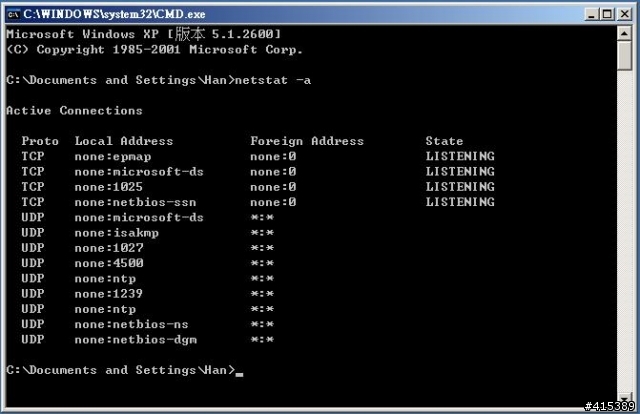Click the last command prompt line
The height and width of the screenshot is (414, 640).
pyautogui.click(x=124, y=370)
